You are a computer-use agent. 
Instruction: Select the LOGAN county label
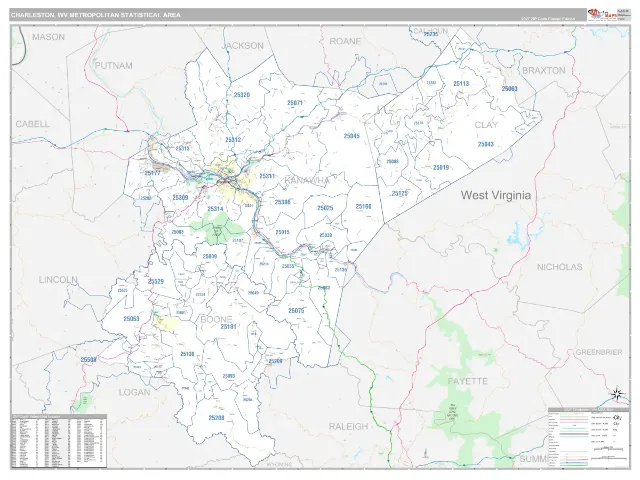[134, 393]
